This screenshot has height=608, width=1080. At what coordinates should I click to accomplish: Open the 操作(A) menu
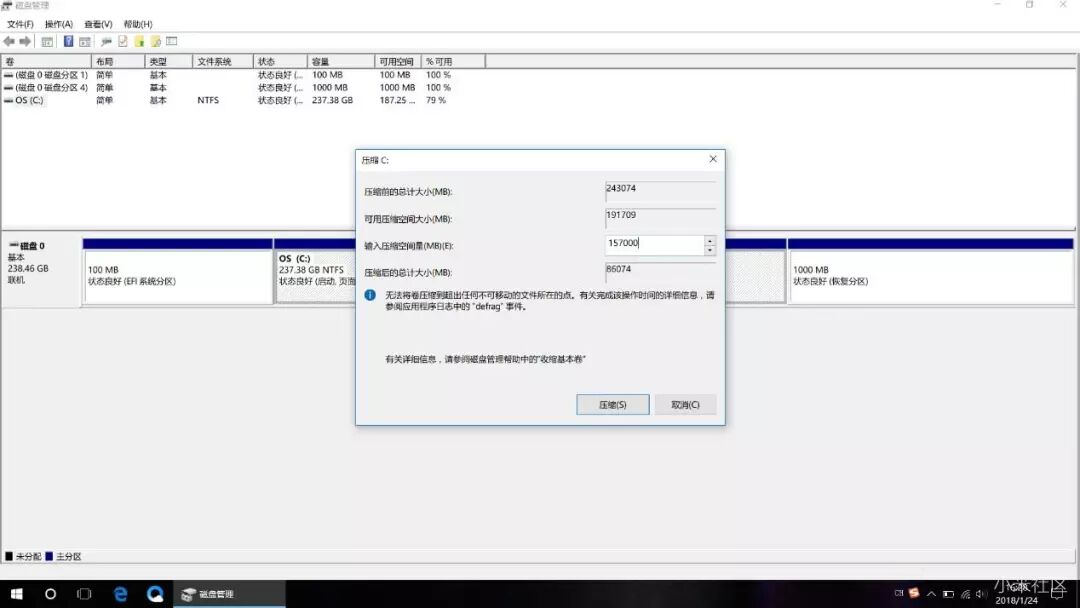[59, 24]
